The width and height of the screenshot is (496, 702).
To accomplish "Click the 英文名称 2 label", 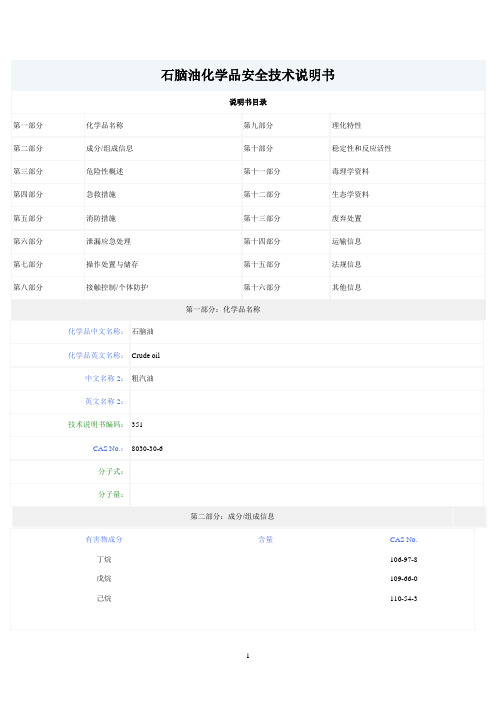I will tap(104, 402).
